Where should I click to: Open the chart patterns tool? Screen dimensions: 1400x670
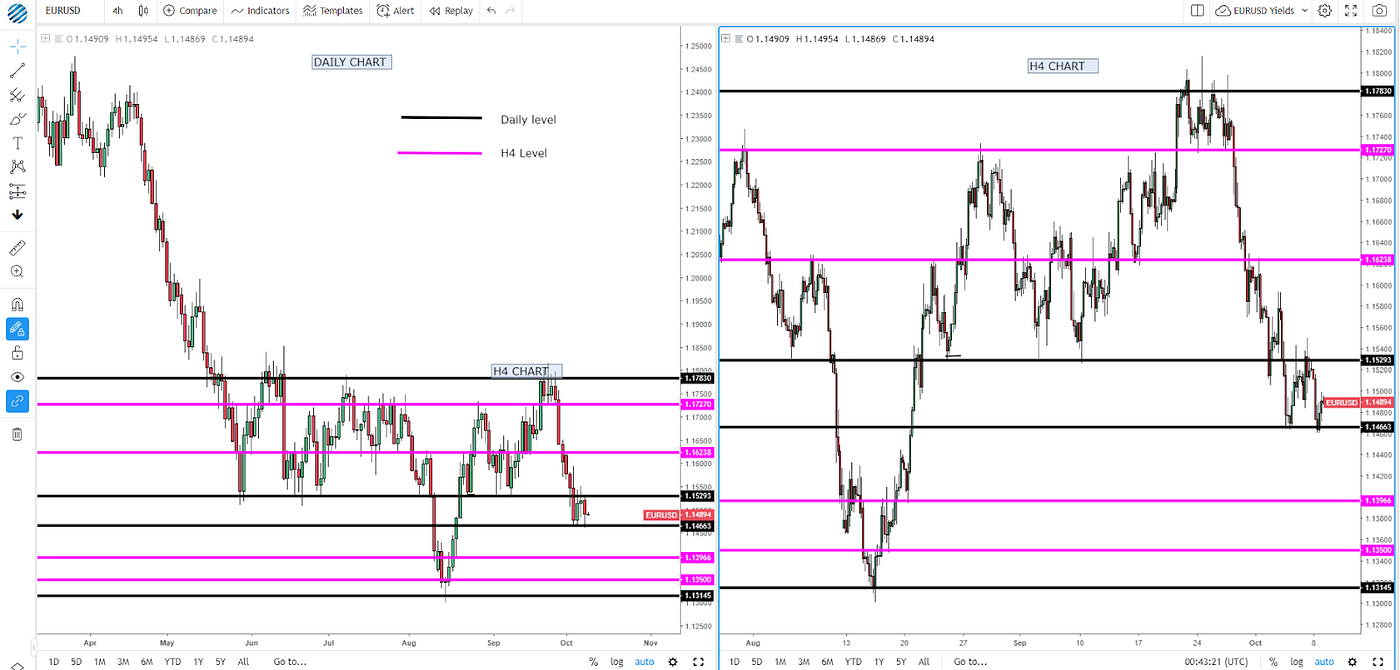17,167
